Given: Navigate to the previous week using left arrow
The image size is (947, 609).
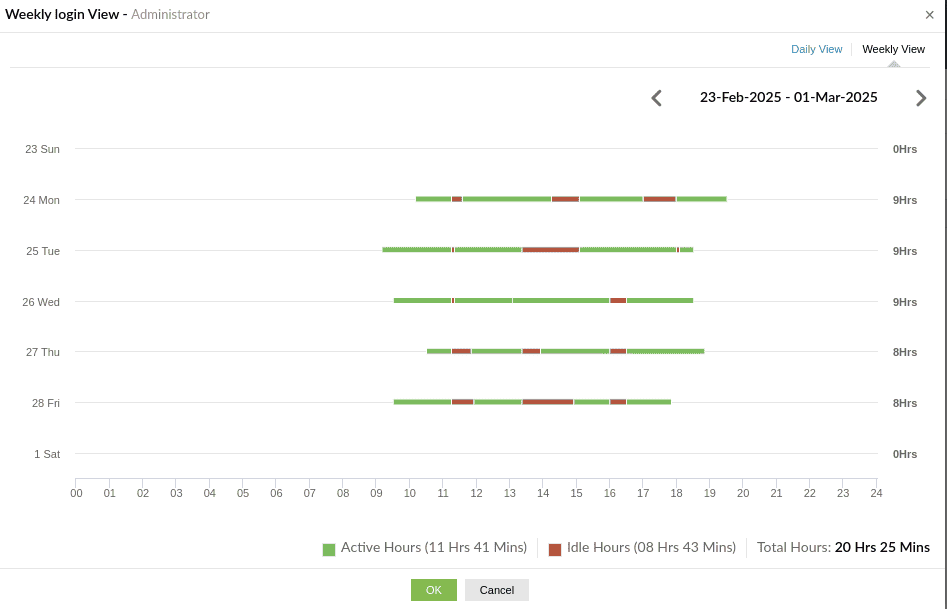Looking at the screenshot, I should pyautogui.click(x=657, y=97).
